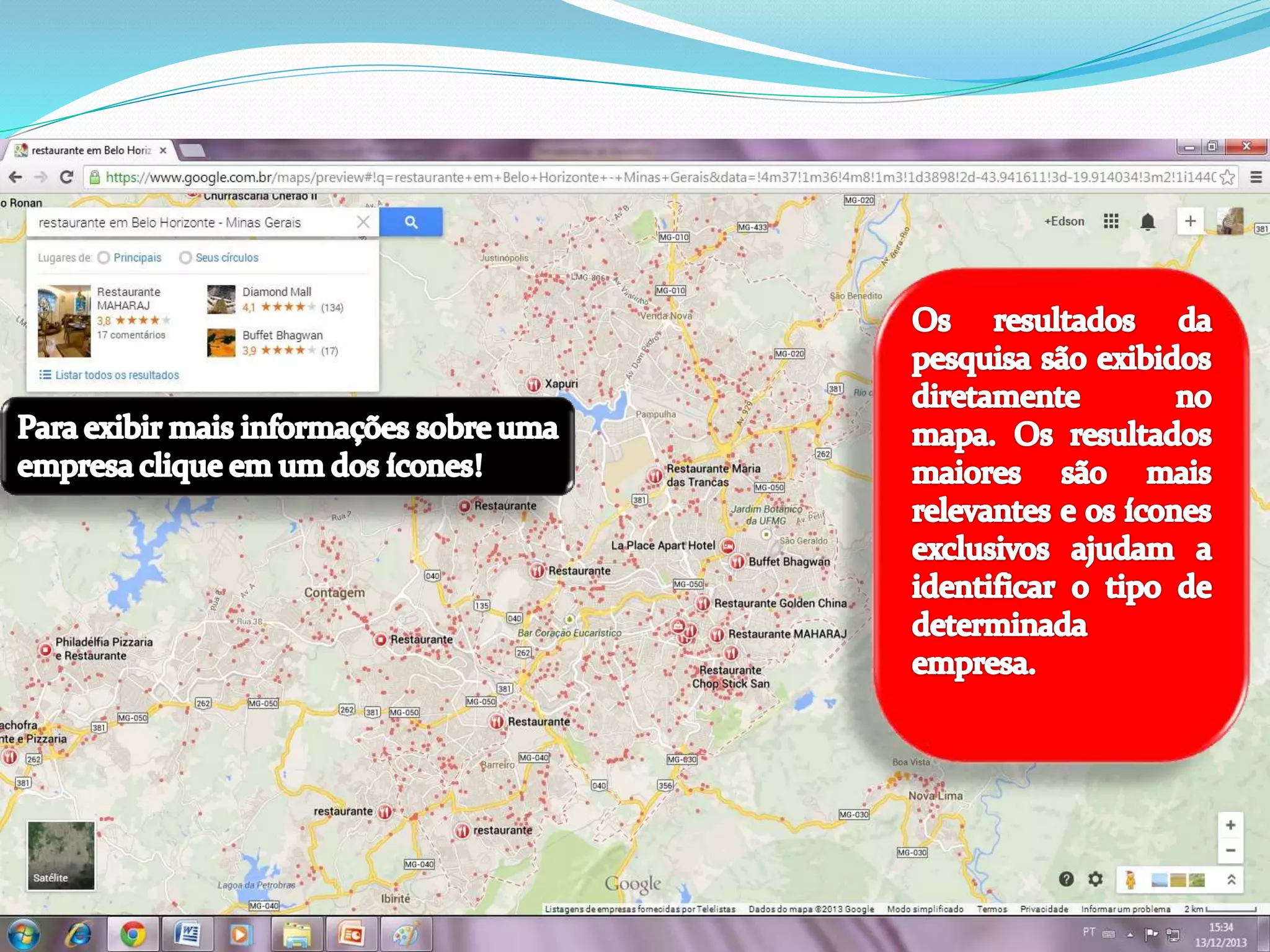This screenshot has width=1270, height=952.
Task: Click Restaurante MAHARAJ photo thumbnail
Action: tap(64, 321)
